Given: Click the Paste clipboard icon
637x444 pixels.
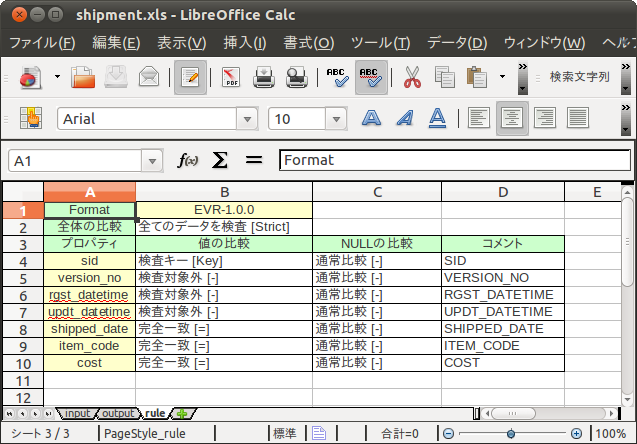Looking at the screenshot, I should pyautogui.click(x=477, y=77).
